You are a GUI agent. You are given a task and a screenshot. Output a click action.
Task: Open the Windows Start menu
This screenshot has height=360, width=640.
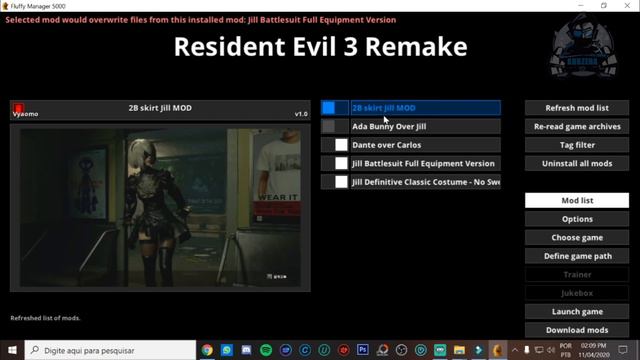(12, 350)
